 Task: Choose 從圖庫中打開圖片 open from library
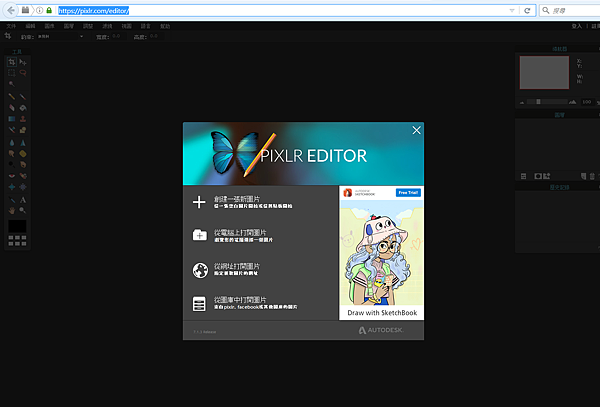pos(245,303)
